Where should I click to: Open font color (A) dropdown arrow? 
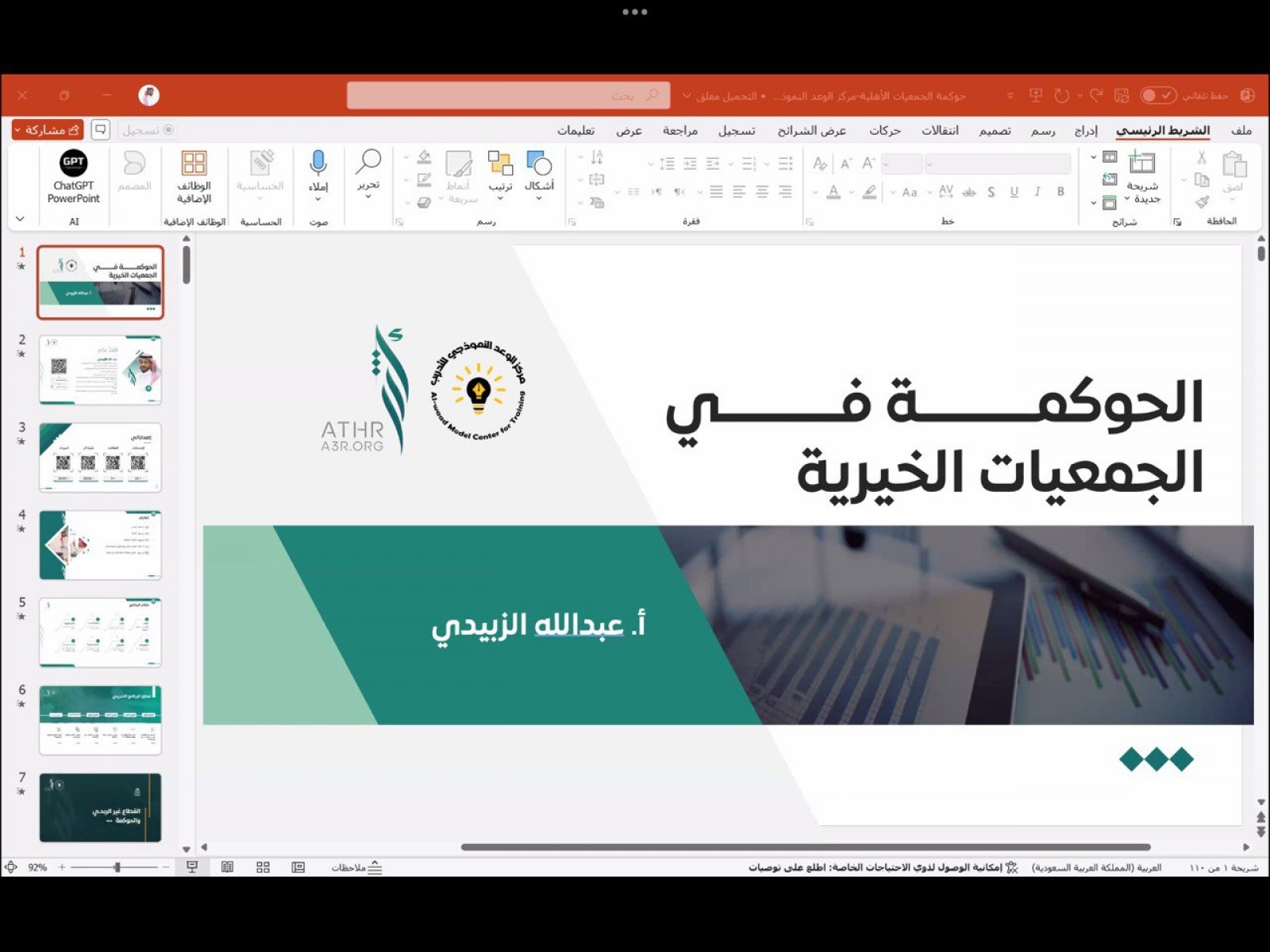click(815, 192)
